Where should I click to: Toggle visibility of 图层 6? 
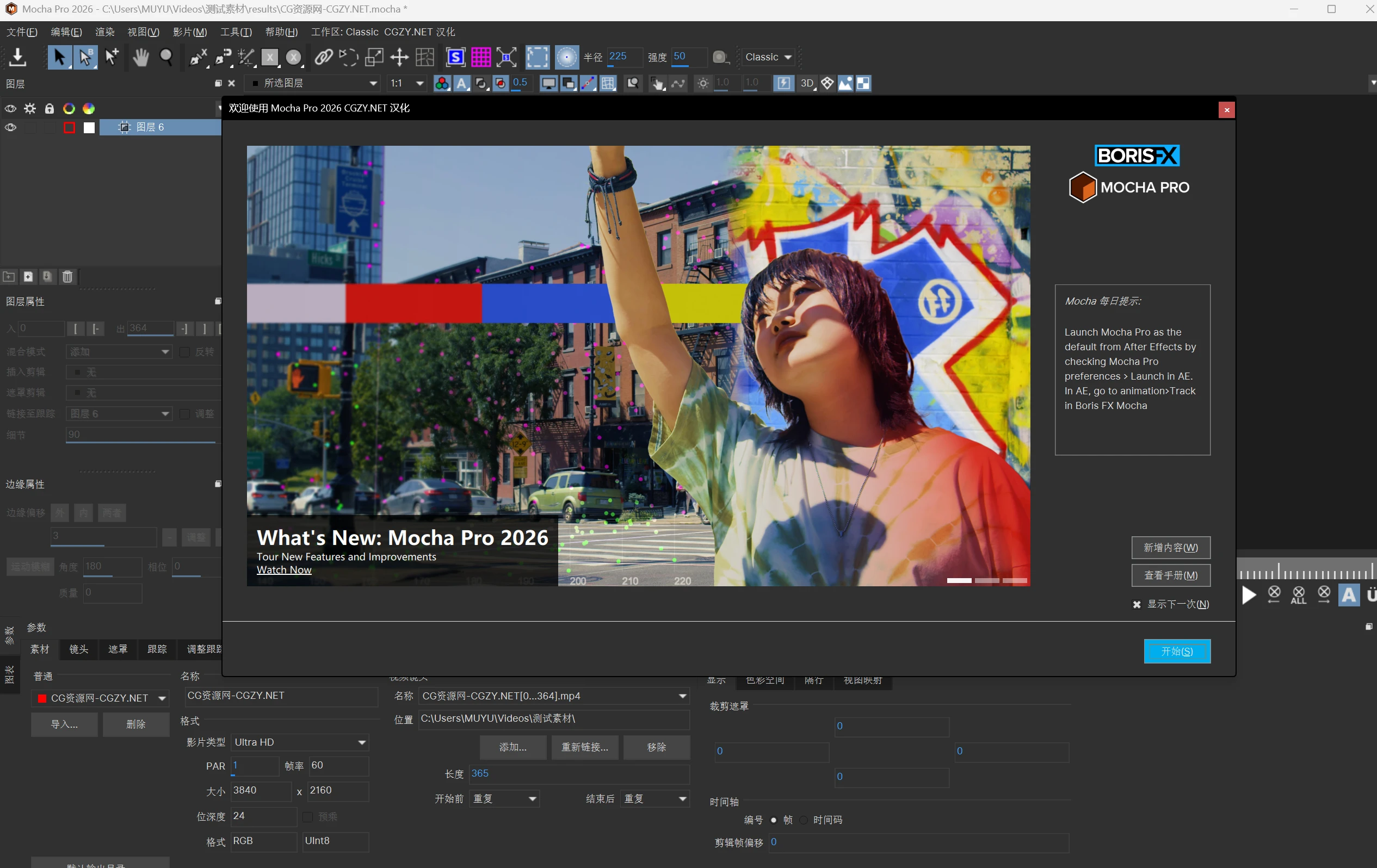[10, 127]
